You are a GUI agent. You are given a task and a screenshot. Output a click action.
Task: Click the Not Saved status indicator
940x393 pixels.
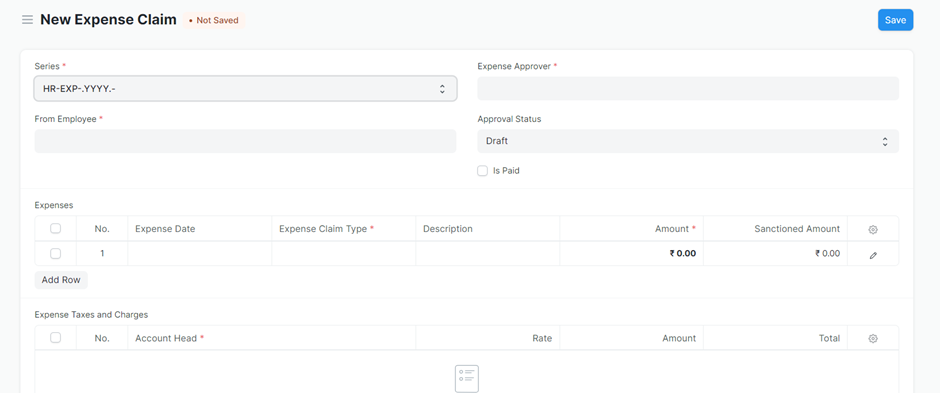tap(214, 20)
